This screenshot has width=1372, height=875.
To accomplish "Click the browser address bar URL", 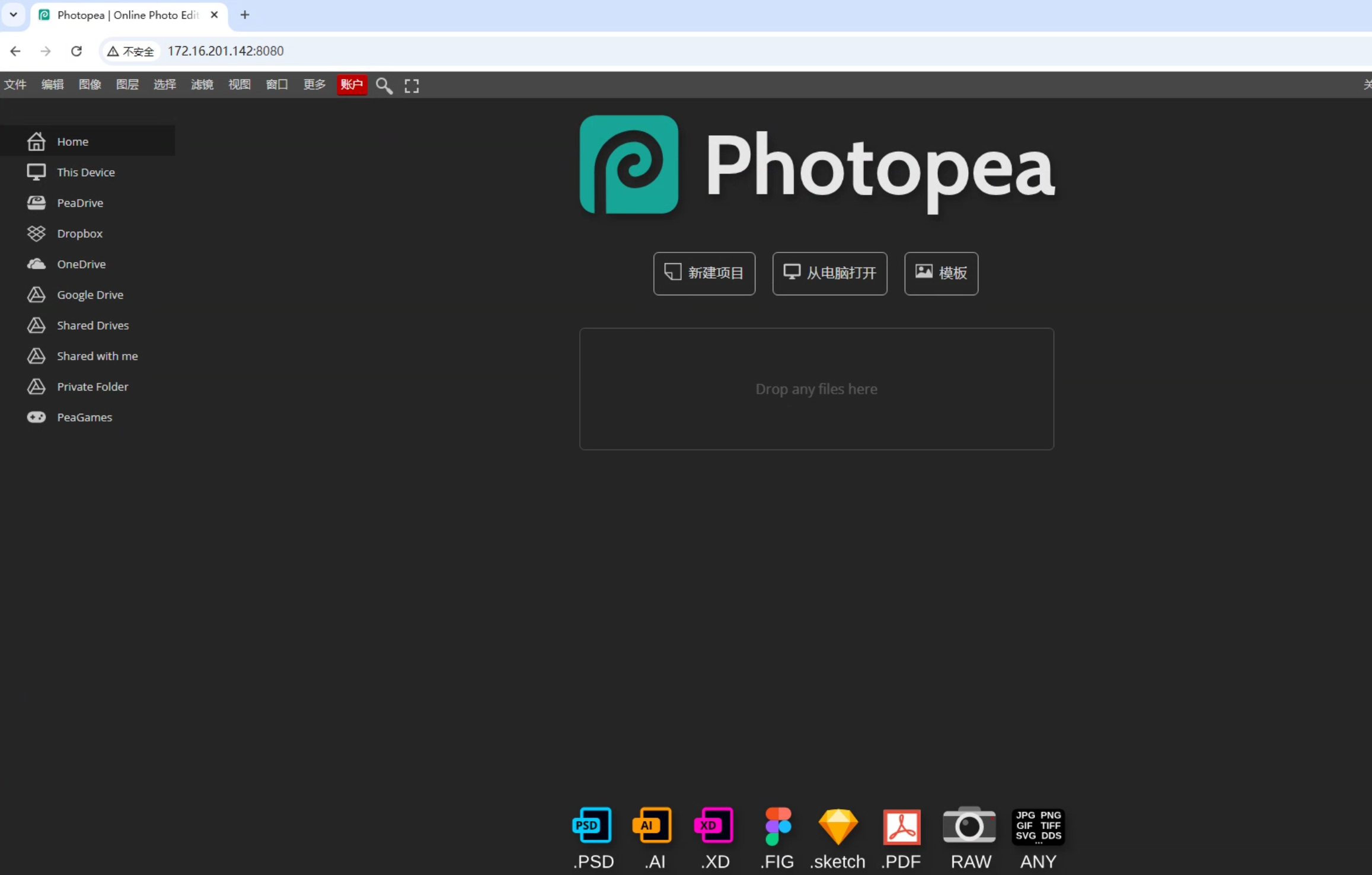I will pos(225,51).
